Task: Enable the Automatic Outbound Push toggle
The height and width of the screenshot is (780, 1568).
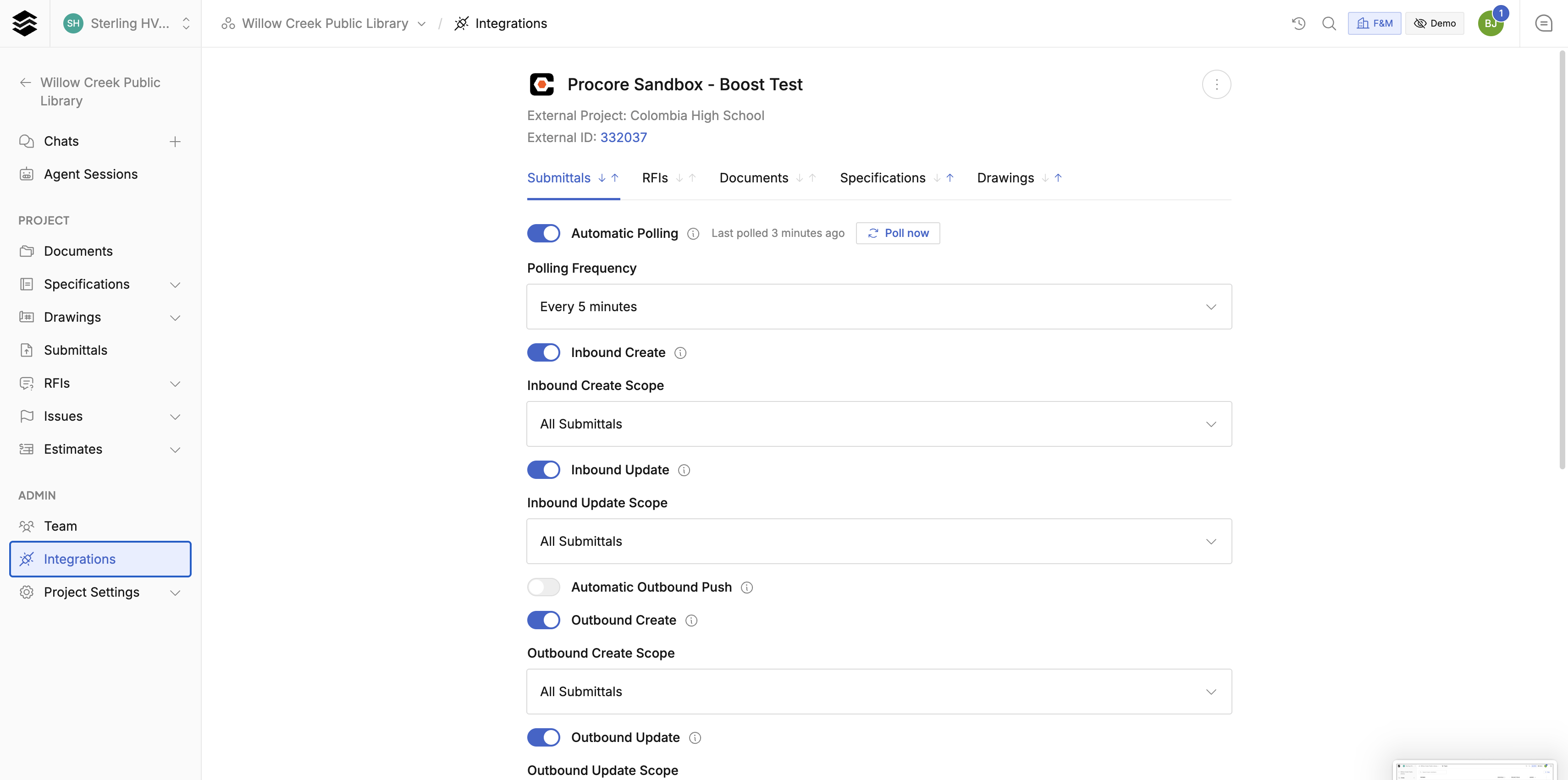Action: pyautogui.click(x=543, y=587)
